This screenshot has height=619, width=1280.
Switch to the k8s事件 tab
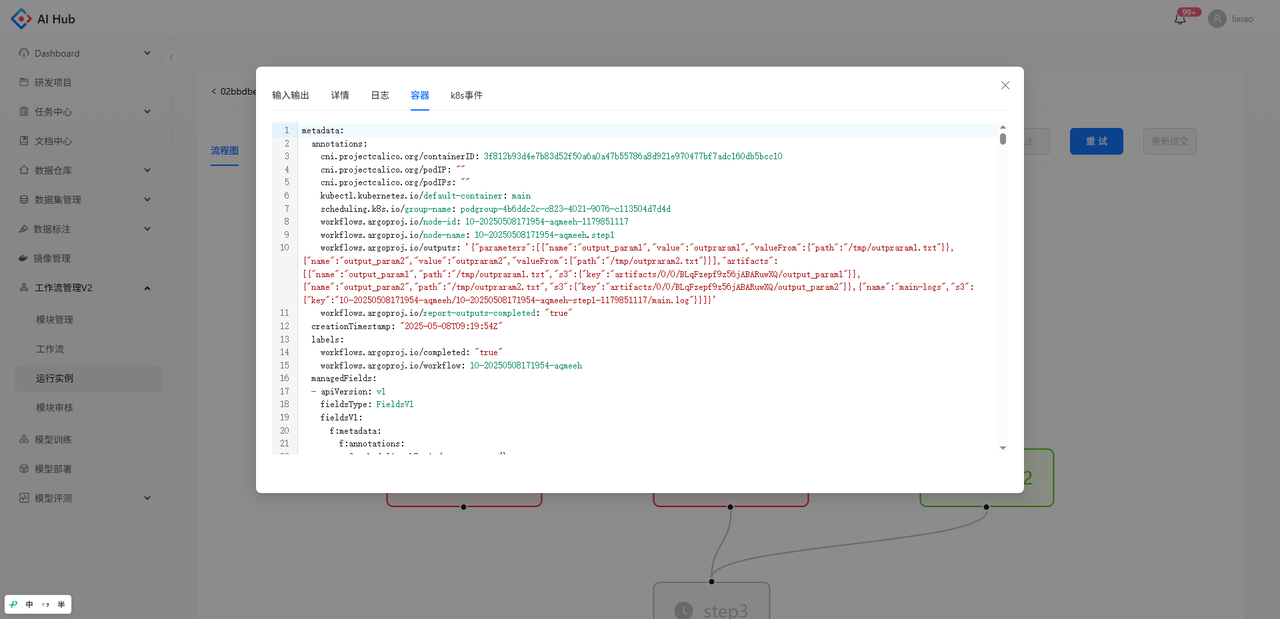click(466, 95)
